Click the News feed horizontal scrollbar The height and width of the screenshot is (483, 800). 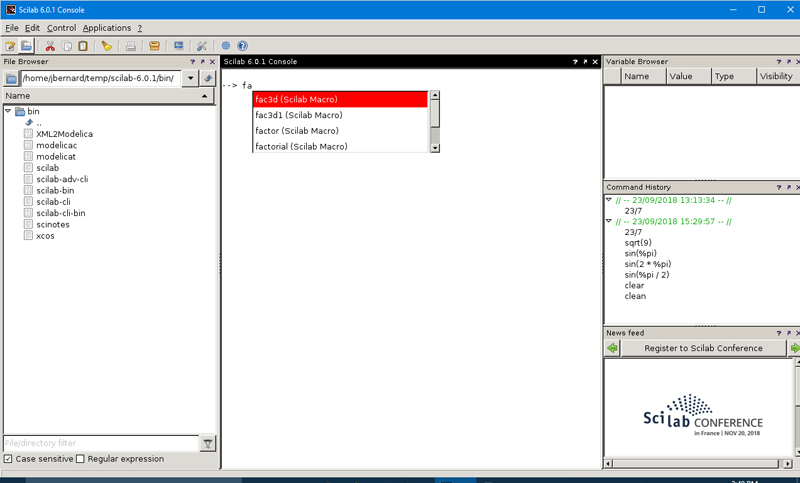(698, 464)
